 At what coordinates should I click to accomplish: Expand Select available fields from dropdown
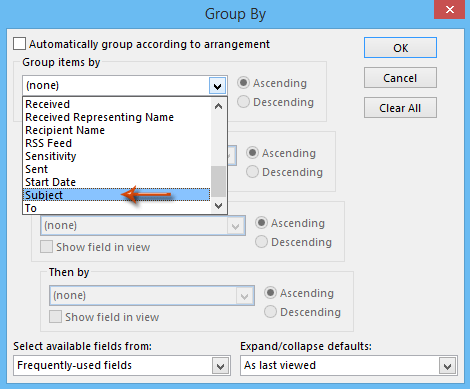click(x=220, y=366)
